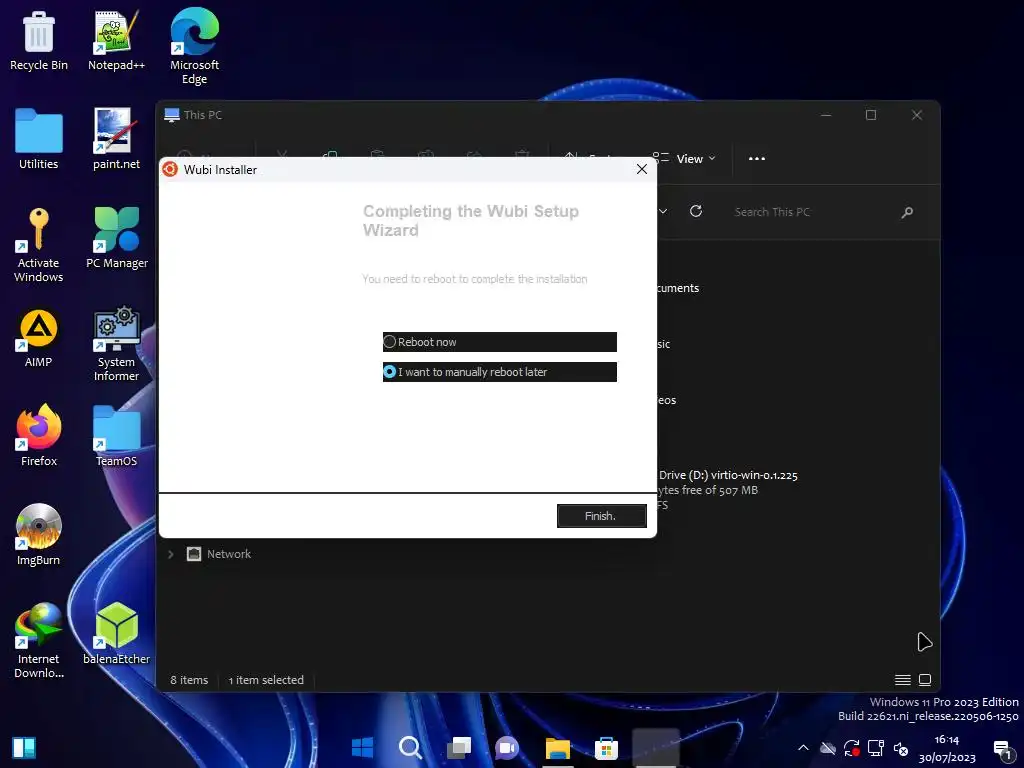Click the '8 items' status bar text

(x=189, y=680)
